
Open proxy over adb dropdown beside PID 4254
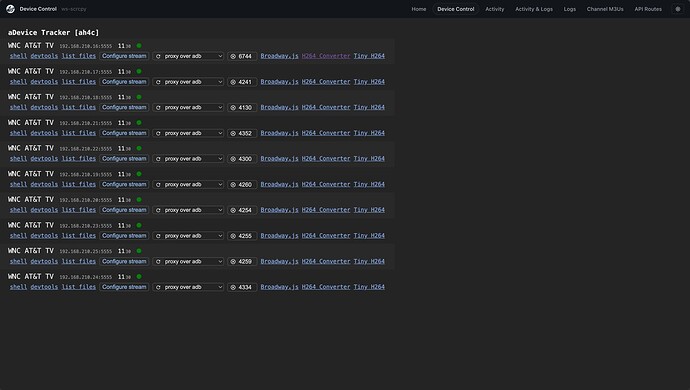pyautogui.click(x=188, y=210)
